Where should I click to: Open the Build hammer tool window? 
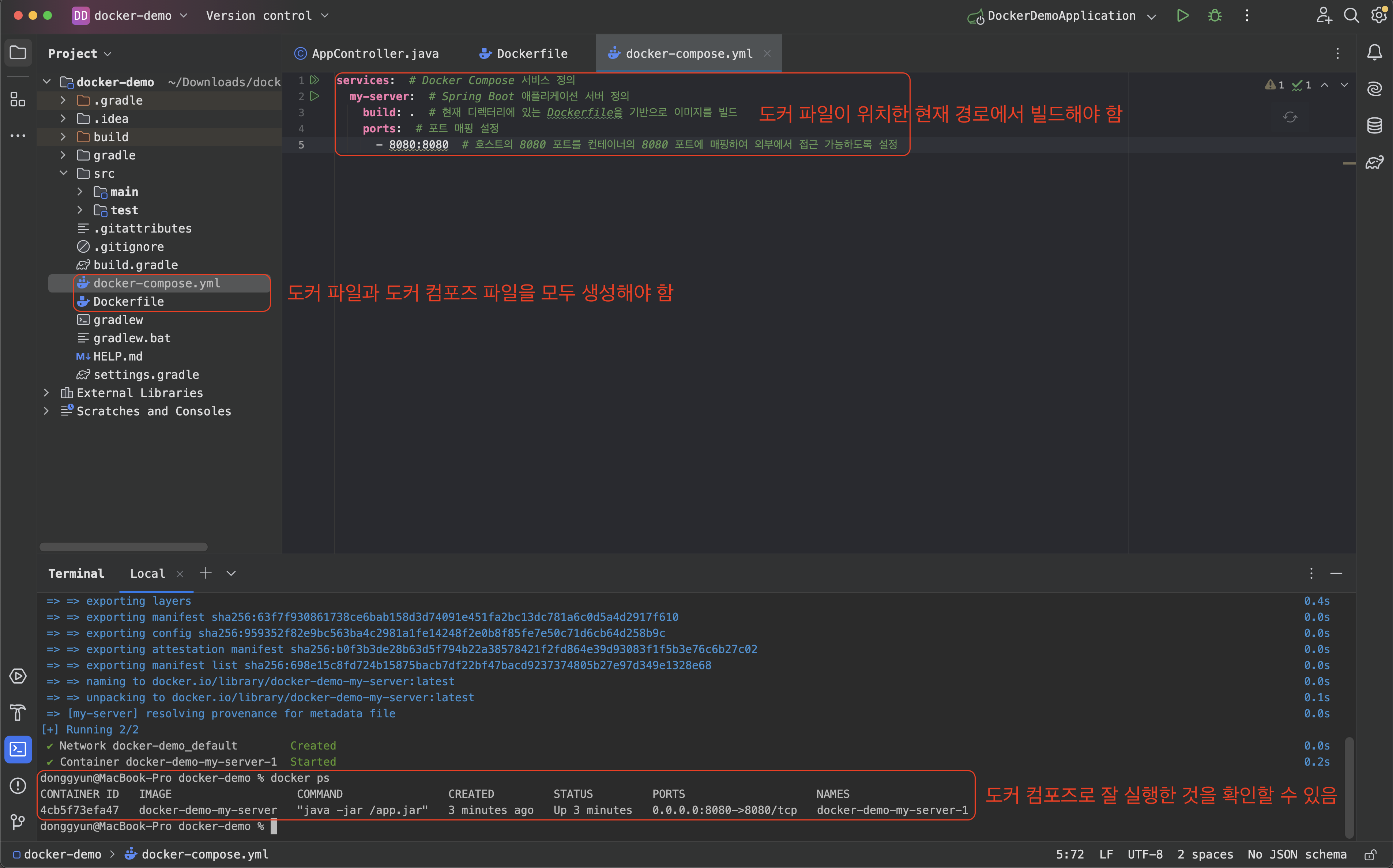pos(18,713)
